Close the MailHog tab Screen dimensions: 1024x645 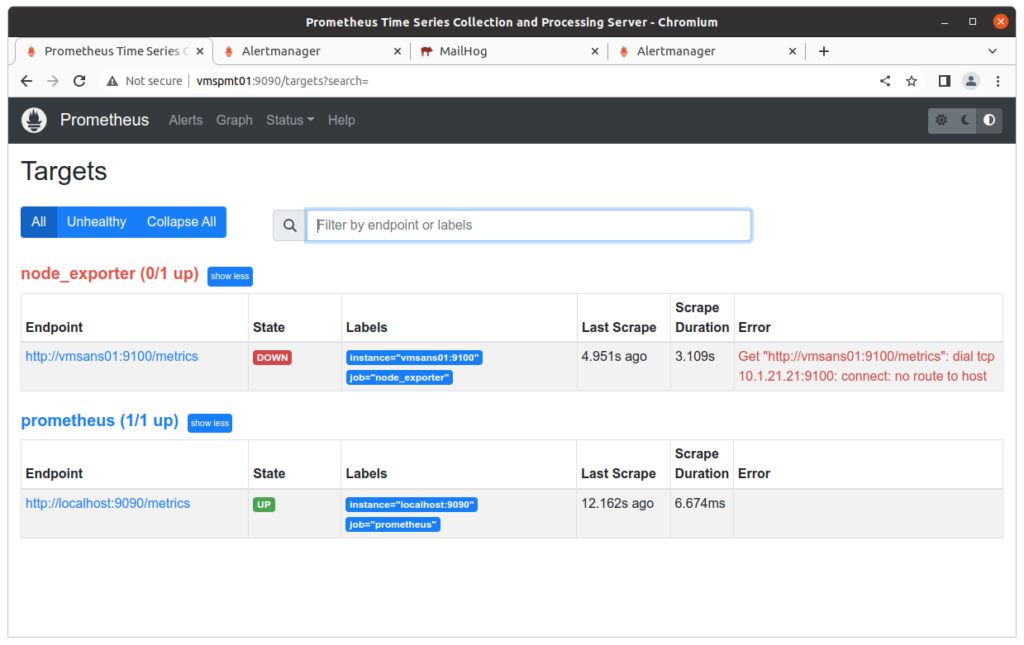(595, 51)
